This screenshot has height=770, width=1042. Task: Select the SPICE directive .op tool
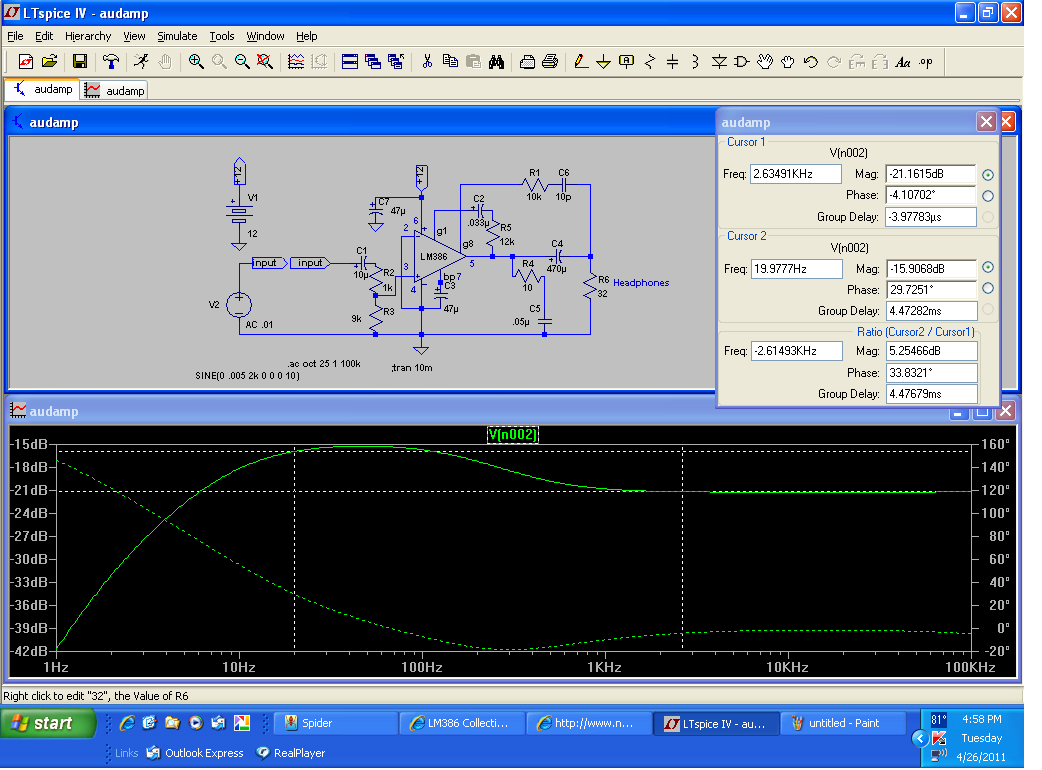tap(926, 62)
